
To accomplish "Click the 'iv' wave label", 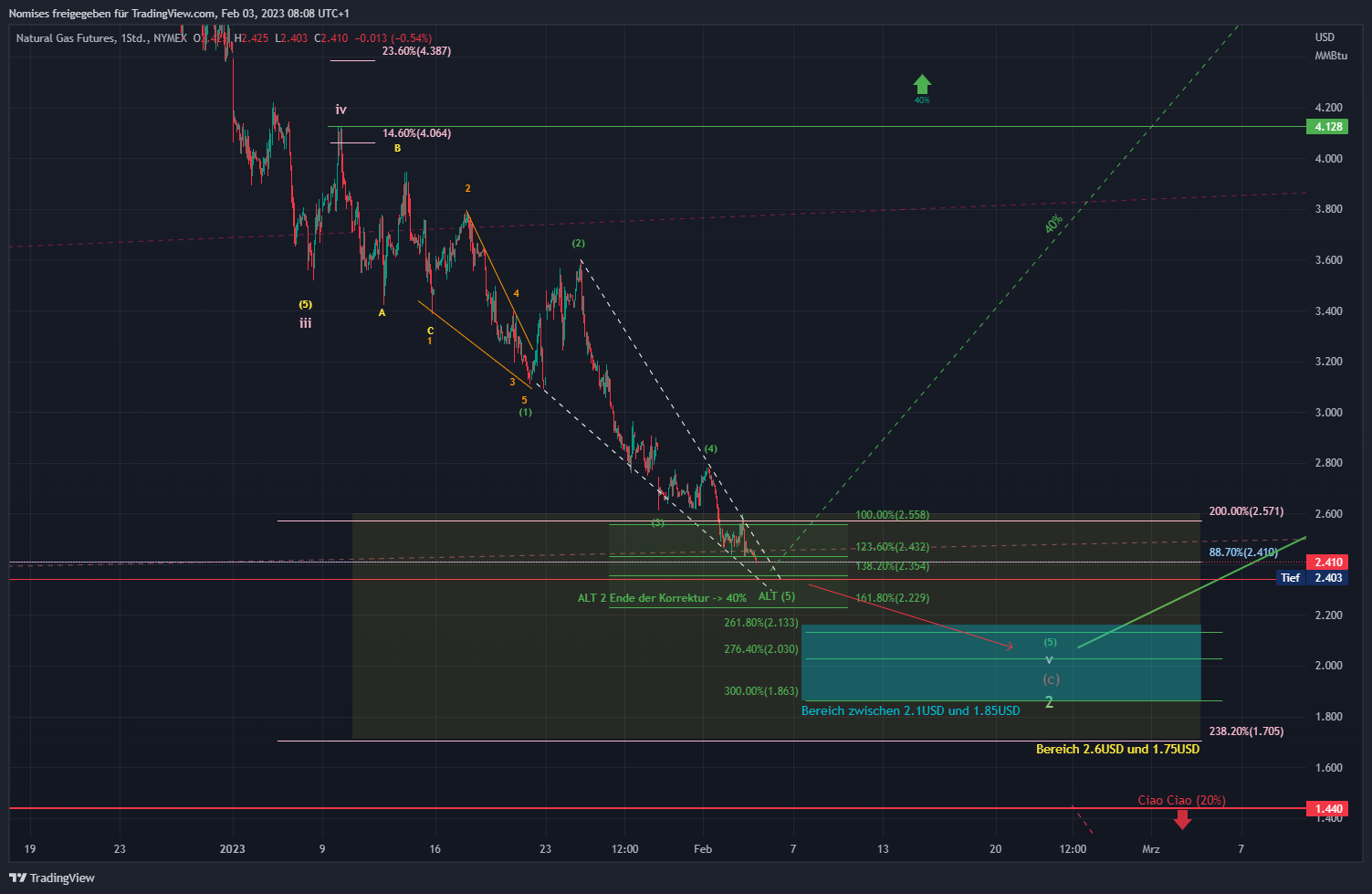I will [x=340, y=110].
